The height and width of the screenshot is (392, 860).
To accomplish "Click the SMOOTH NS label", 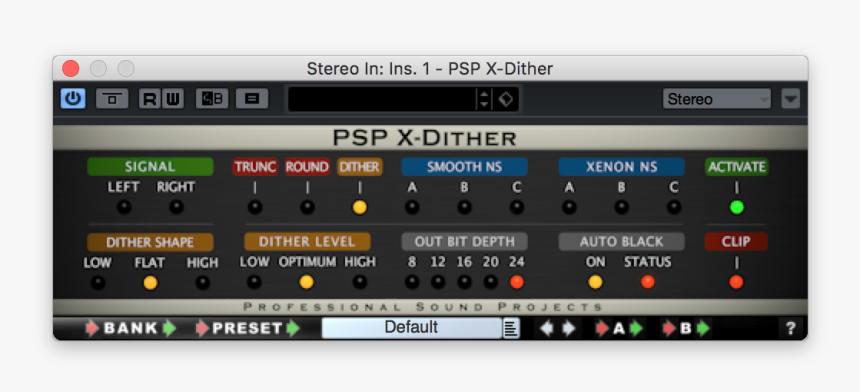I will pyautogui.click(x=465, y=167).
